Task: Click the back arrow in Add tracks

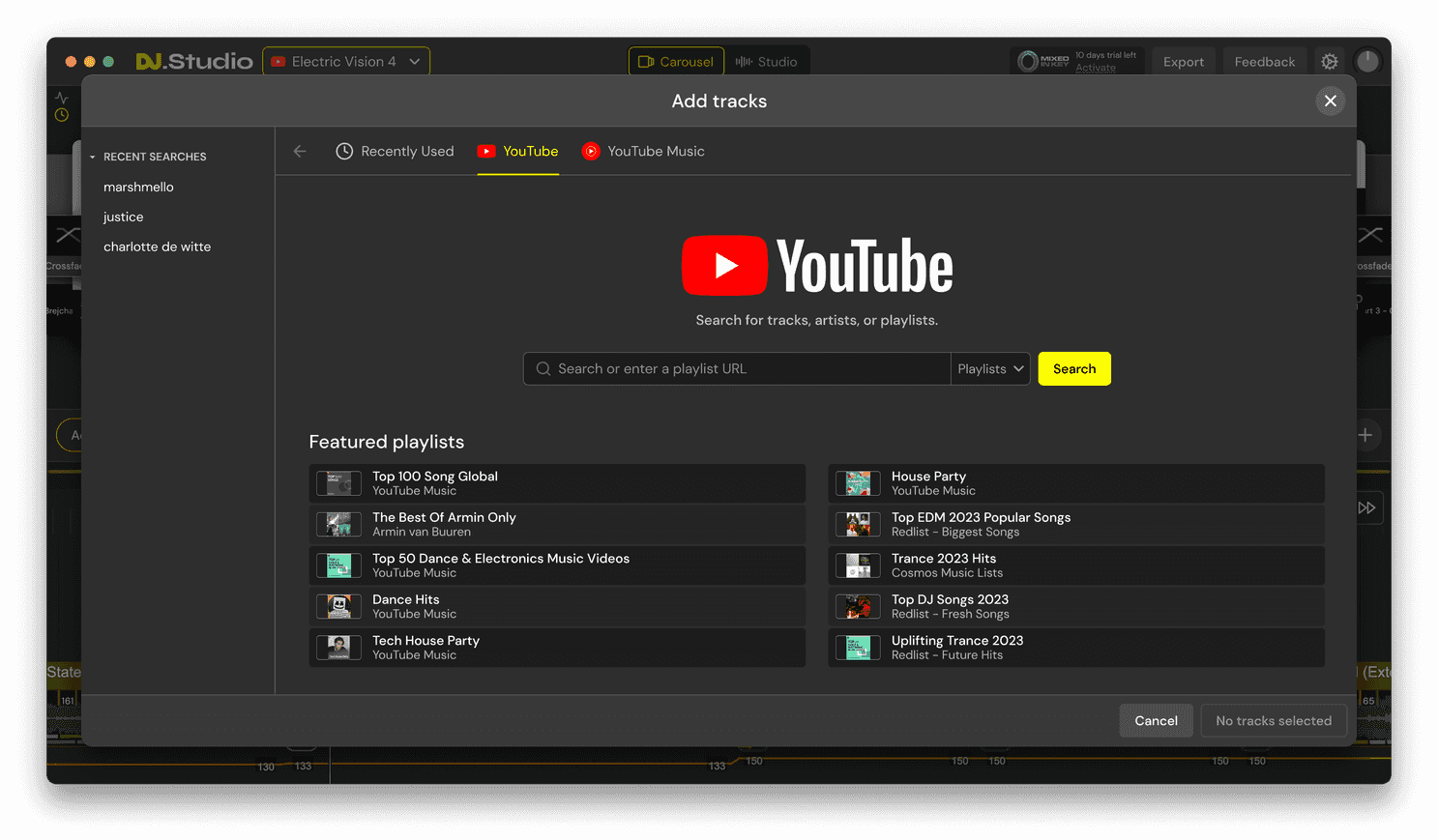Action: coord(300,151)
